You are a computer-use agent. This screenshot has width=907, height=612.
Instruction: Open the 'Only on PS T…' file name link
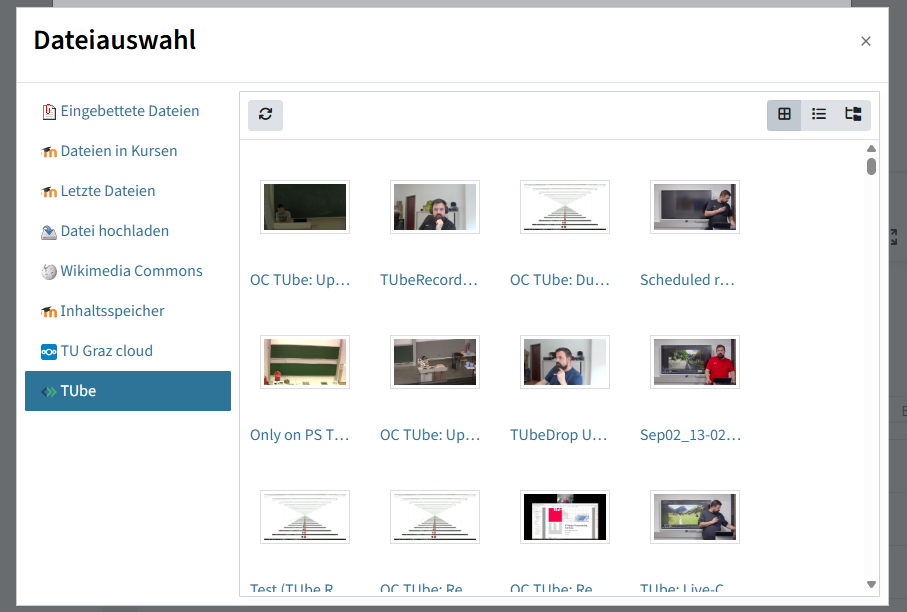coord(300,435)
